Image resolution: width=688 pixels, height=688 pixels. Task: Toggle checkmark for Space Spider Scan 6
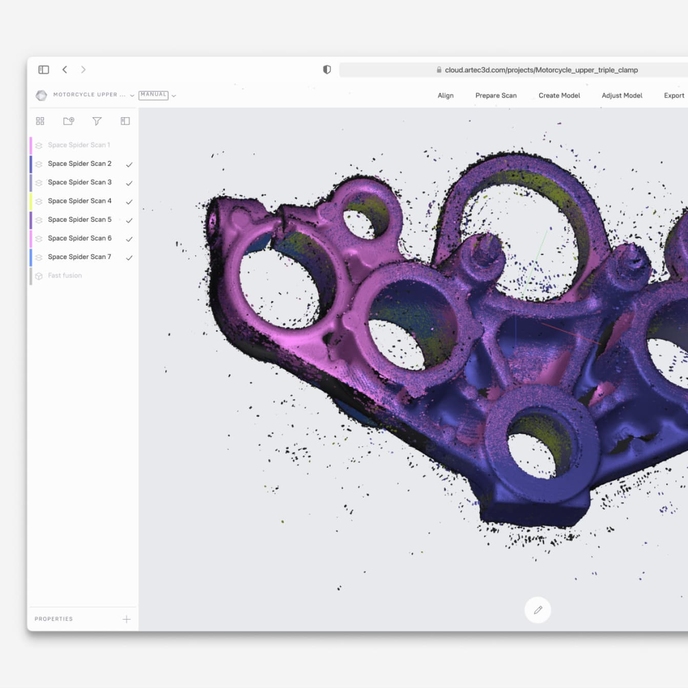click(129, 239)
